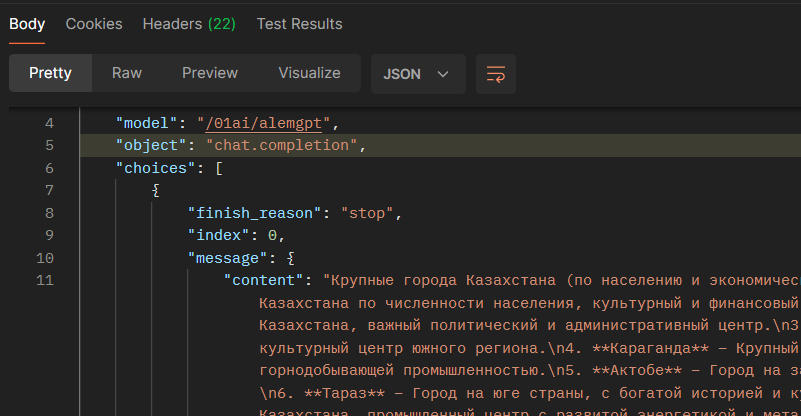Select the Pretty view mode
The image size is (801, 416).
(x=50, y=73)
